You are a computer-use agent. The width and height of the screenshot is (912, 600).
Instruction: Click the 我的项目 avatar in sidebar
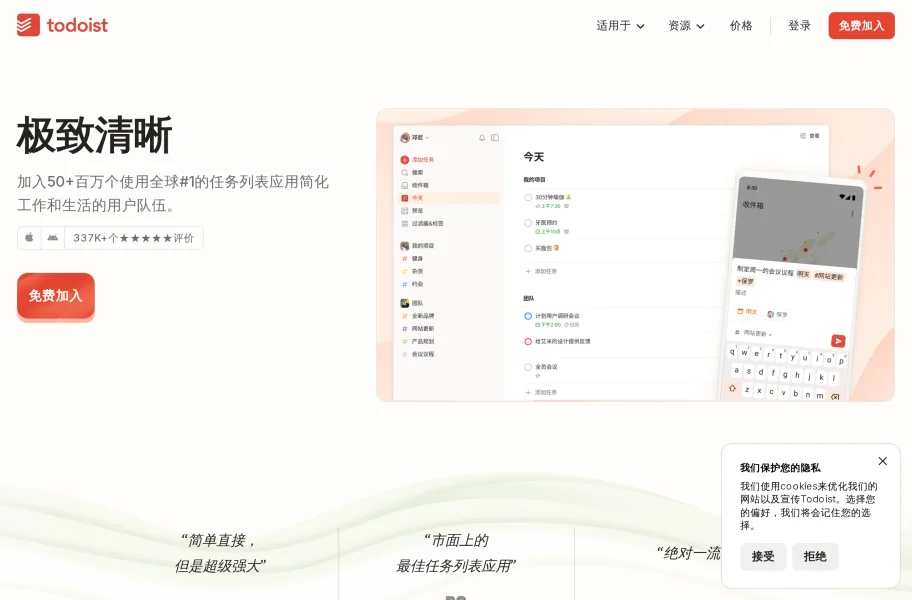(x=404, y=246)
